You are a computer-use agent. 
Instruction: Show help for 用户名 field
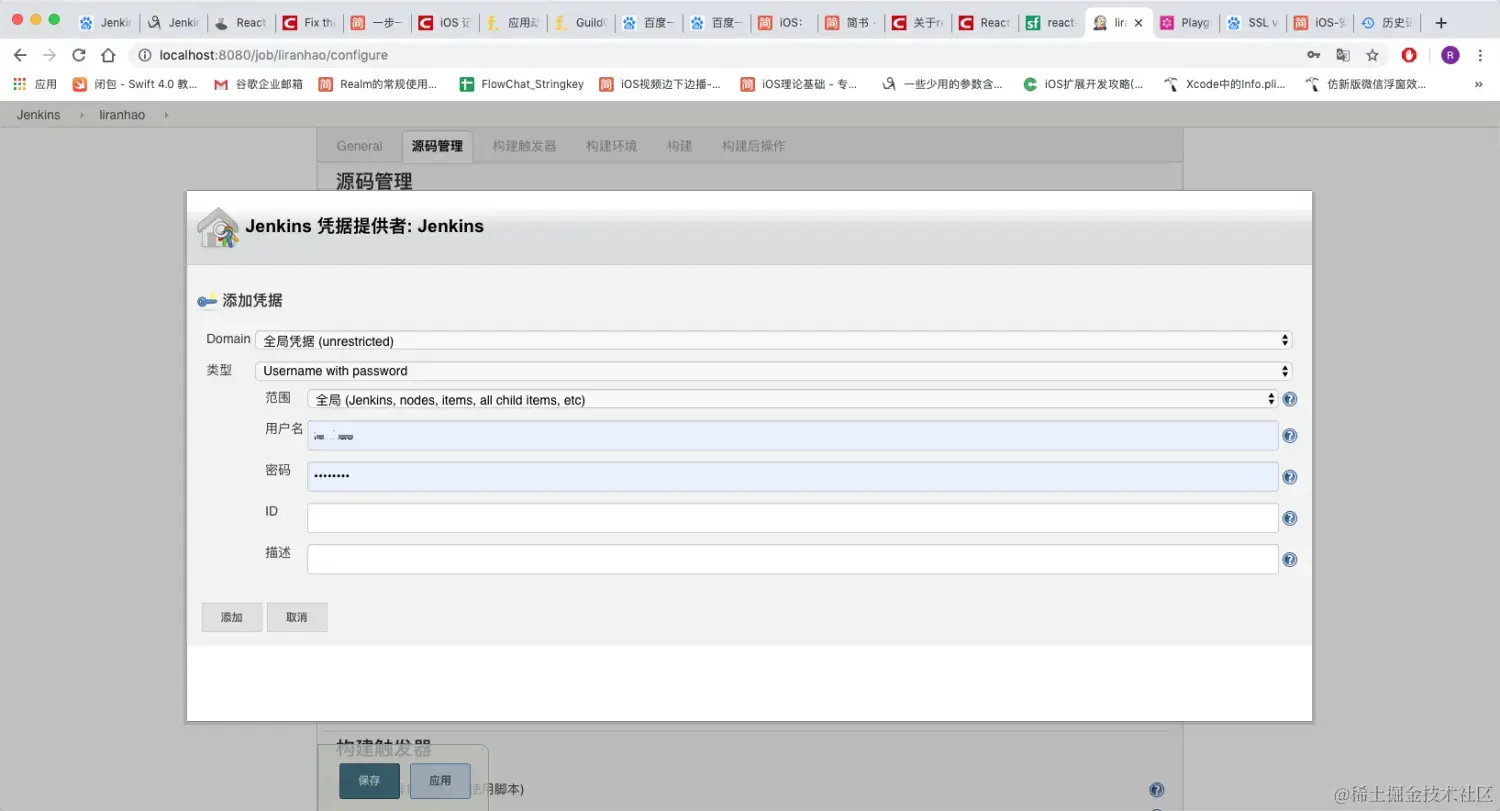click(1290, 436)
